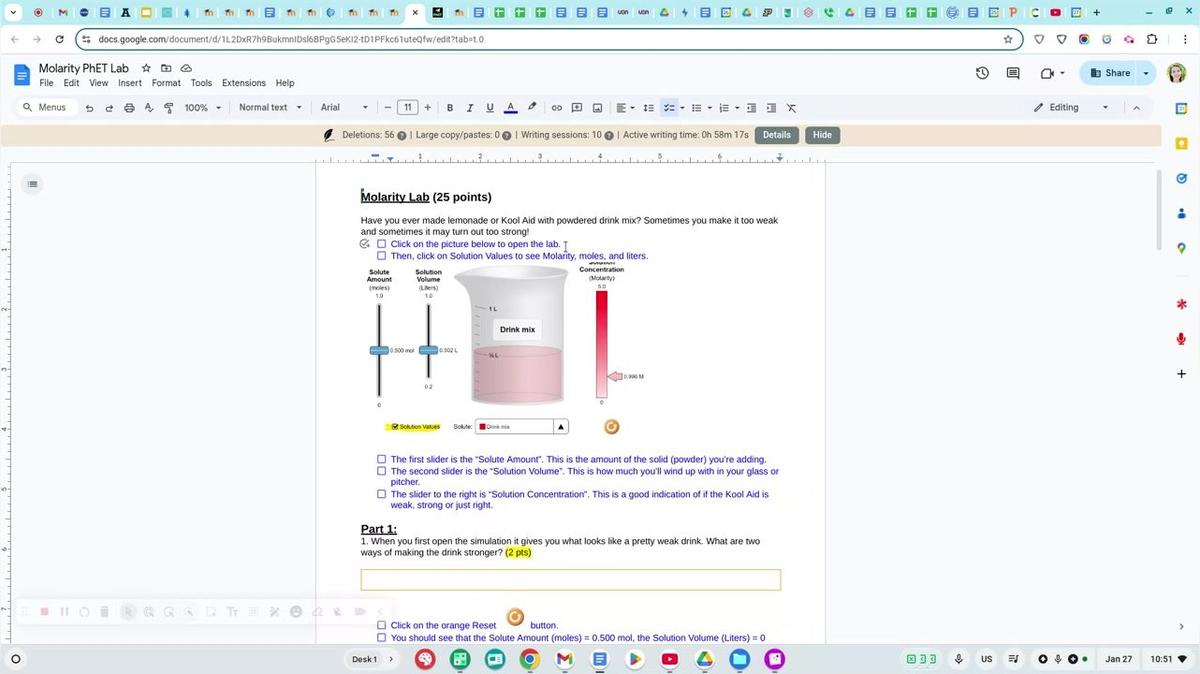This screenshot has height=674, width=1200.
Task: Check 'Click on the picture below' checkbox
Action: pyautogui.click(x=381, y=244)
